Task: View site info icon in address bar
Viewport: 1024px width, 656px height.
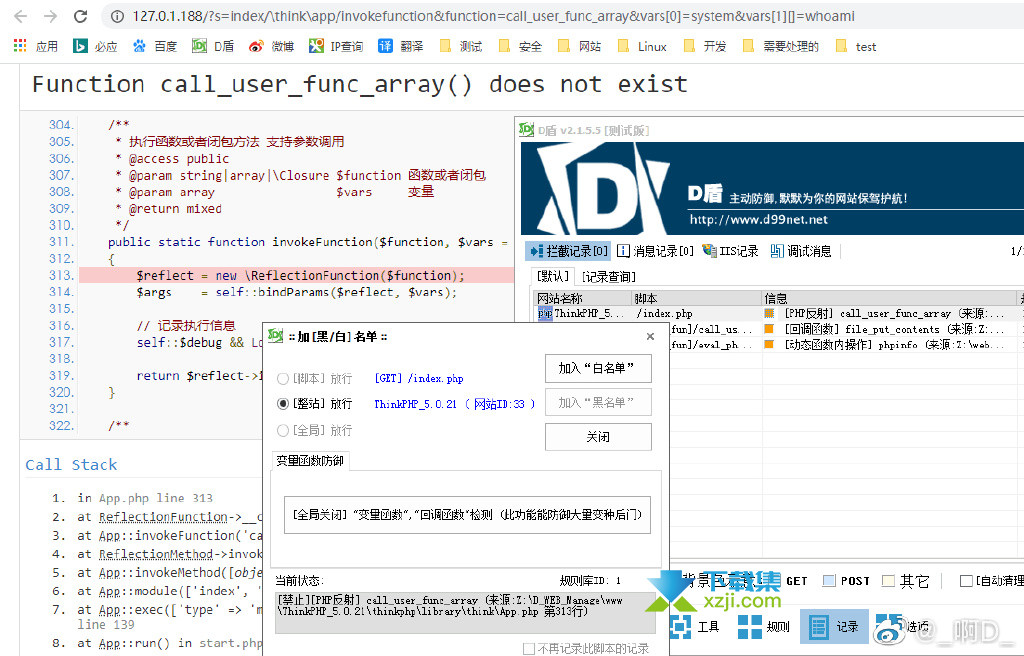Action: tap(117, 16)
